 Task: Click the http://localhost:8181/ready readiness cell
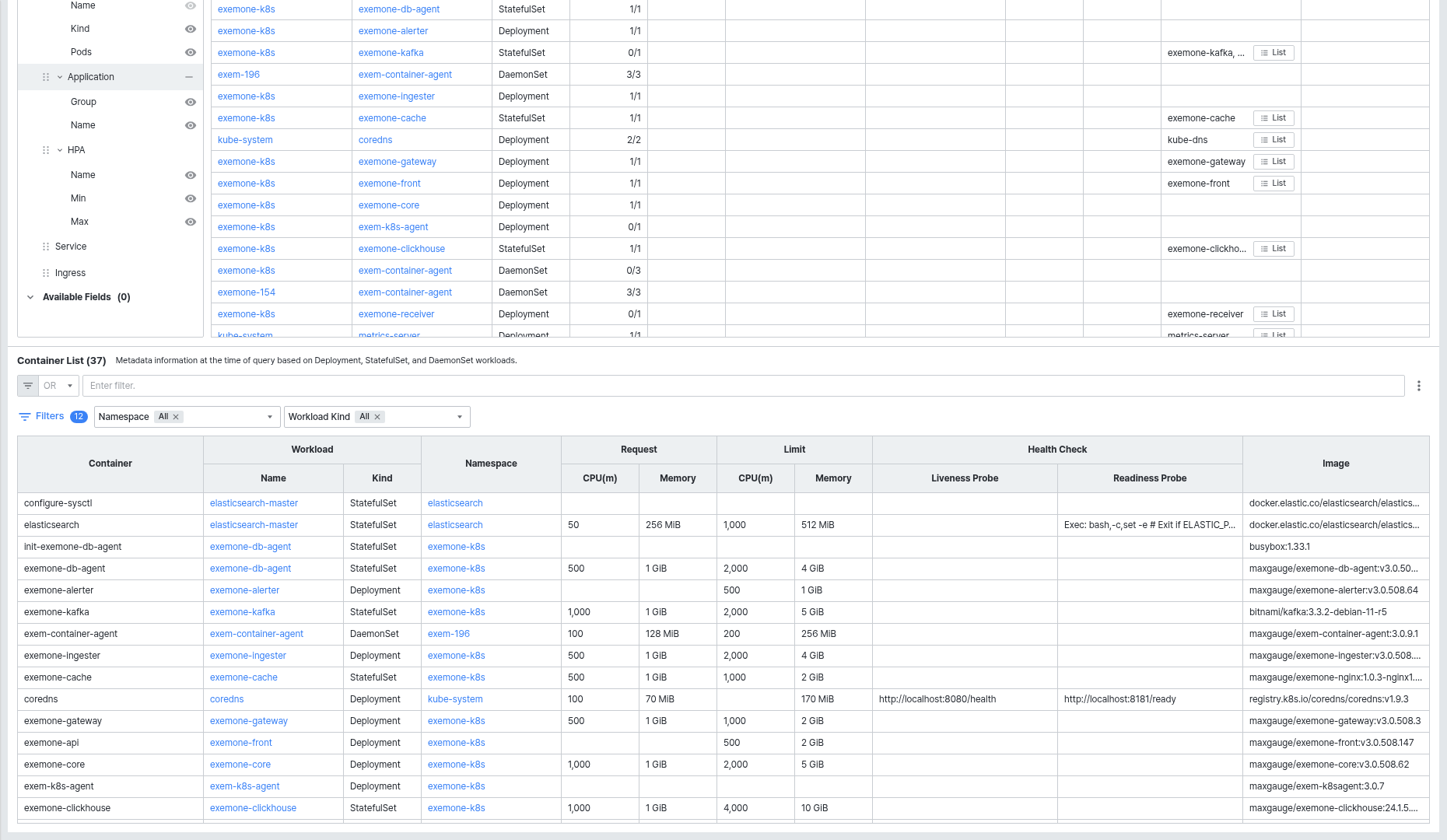point(1150,699)
